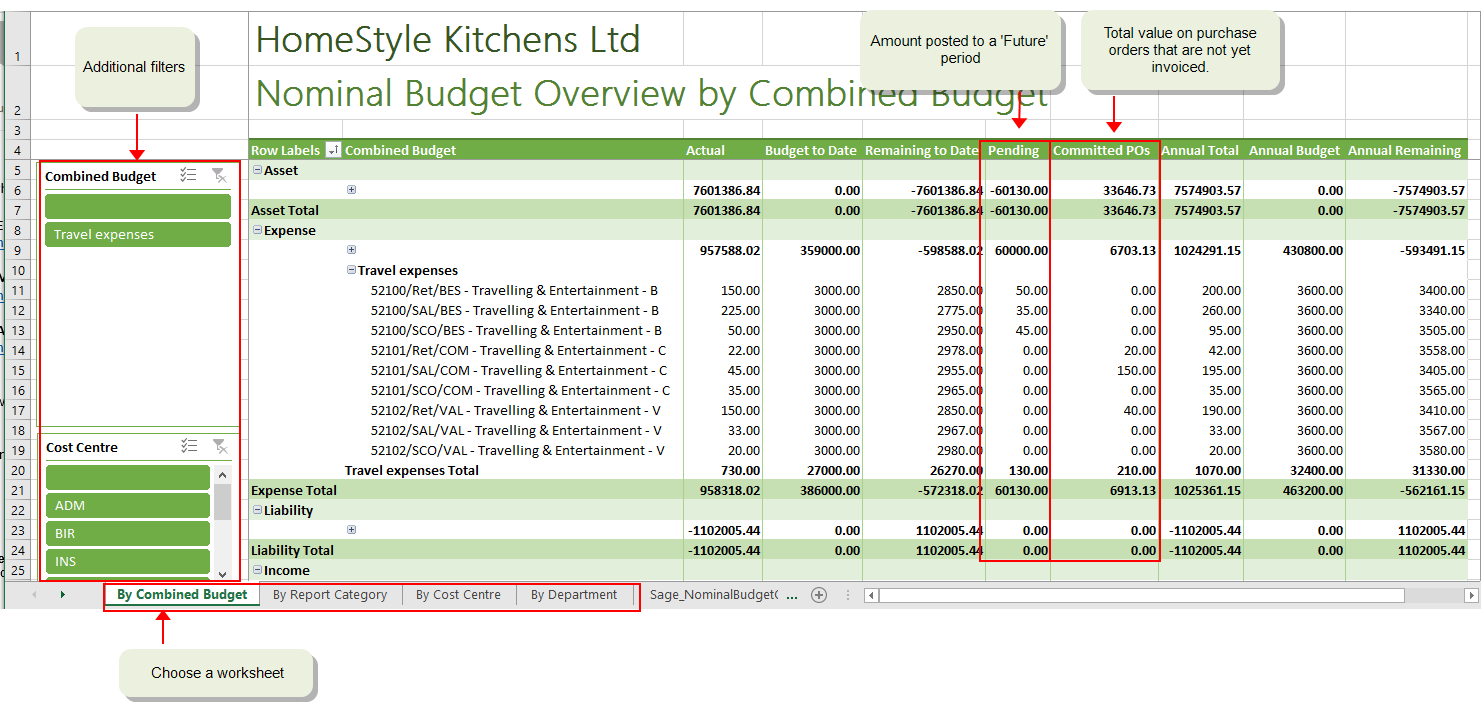Collapse the Asset group
Screen dimensions: 1481x712
tap(257, 170)
